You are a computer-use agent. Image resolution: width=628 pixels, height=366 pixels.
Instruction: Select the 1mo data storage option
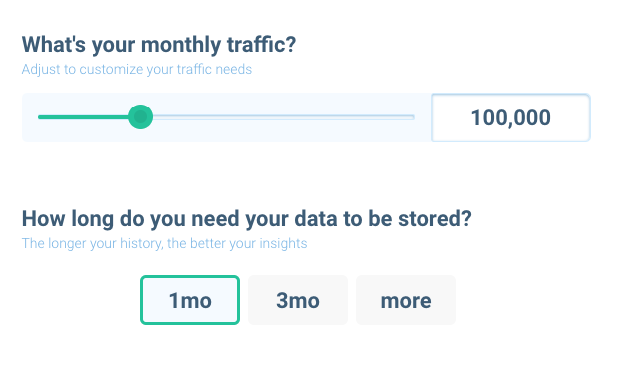coord(190,300)
